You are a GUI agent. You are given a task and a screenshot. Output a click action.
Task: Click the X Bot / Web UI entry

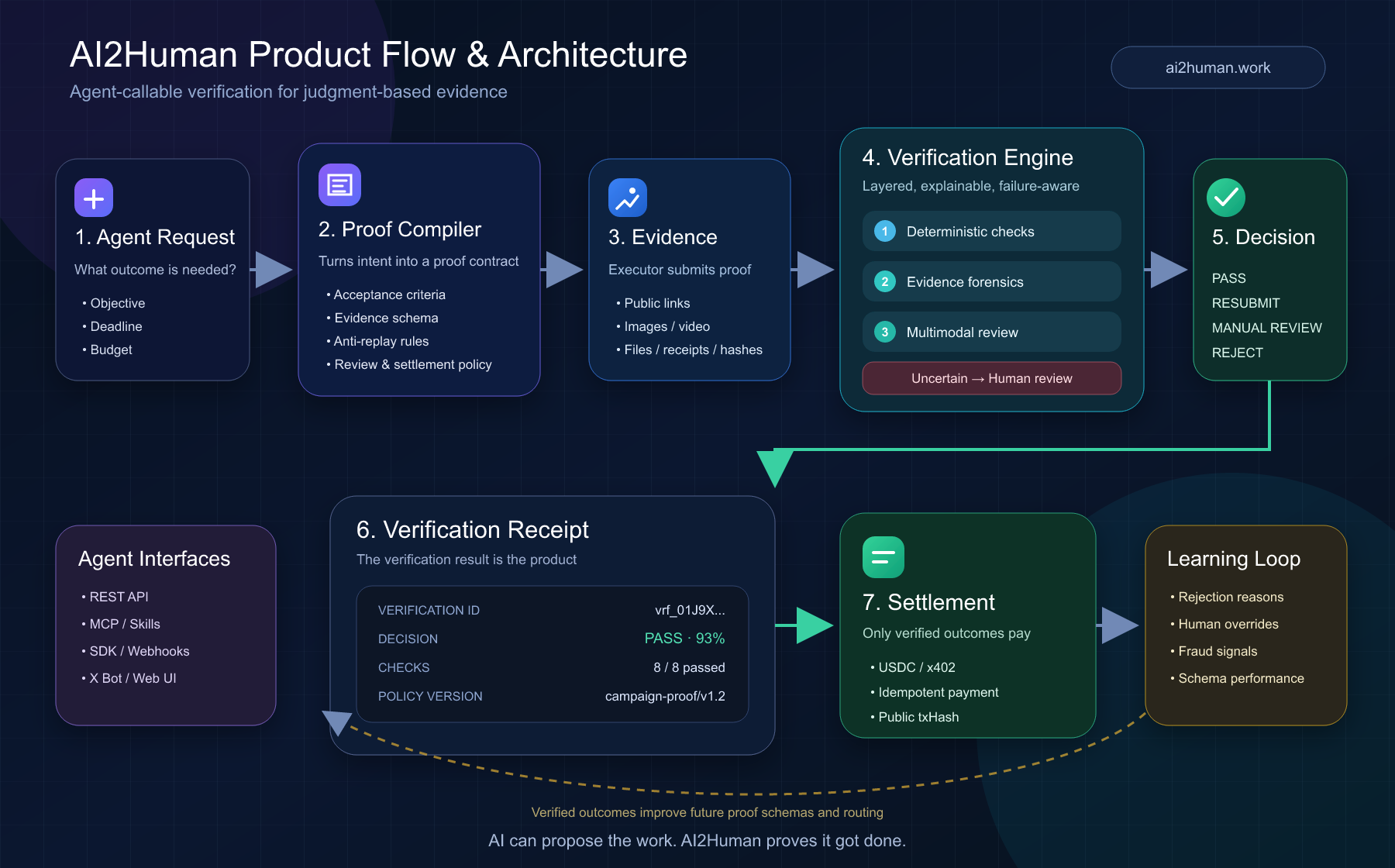tap(129, 678)
